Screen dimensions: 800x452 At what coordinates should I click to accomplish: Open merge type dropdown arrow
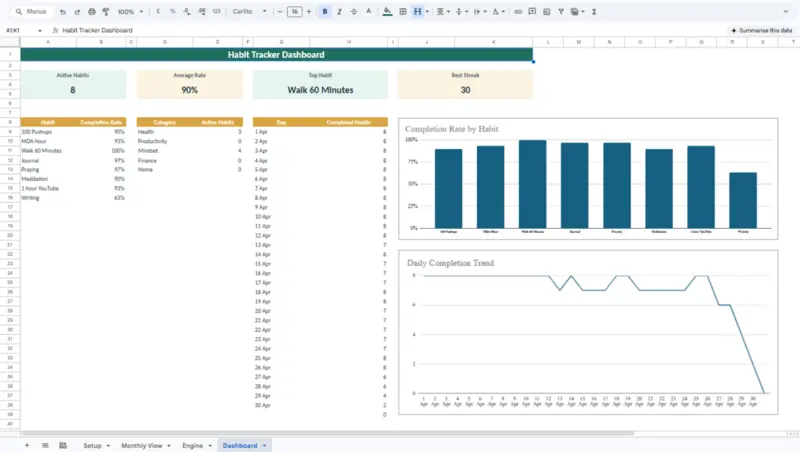coord(427,12)
